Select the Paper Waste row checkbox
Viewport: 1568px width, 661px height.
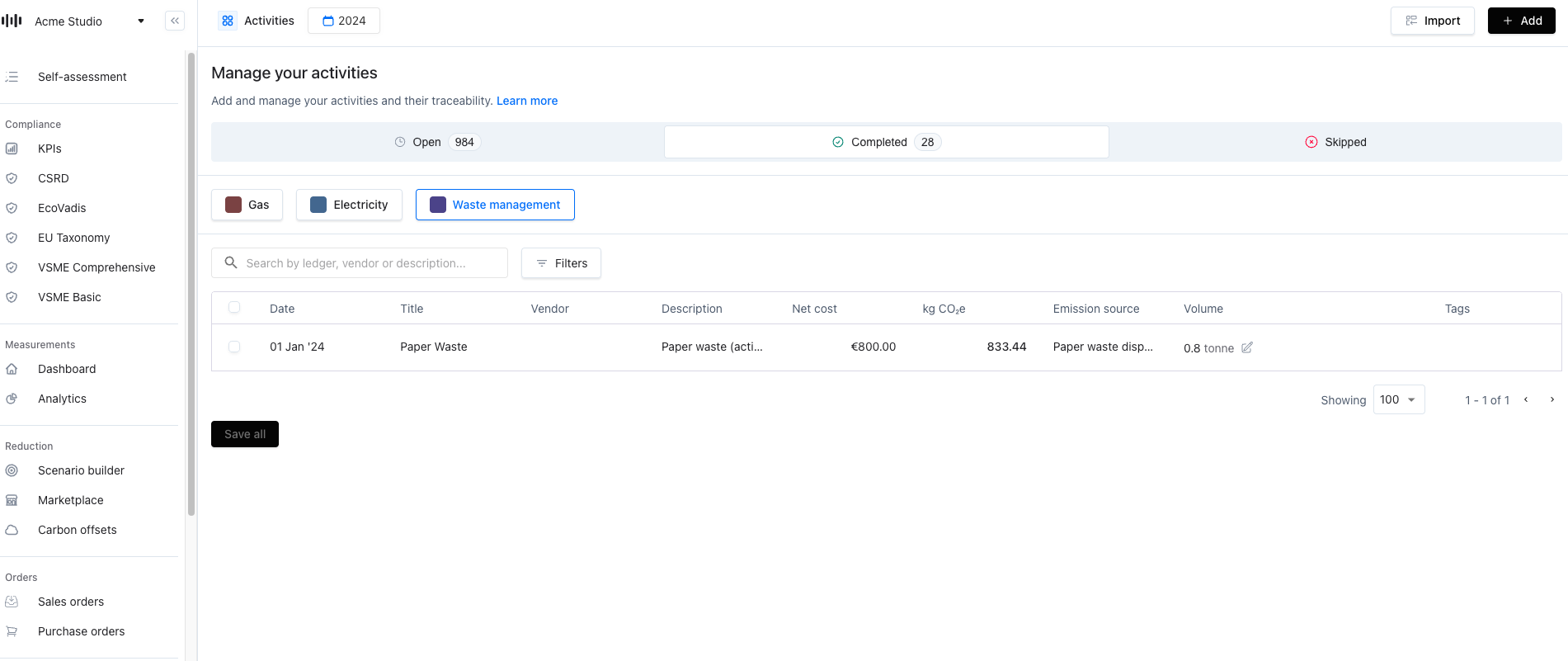pyautogui.click(x=234, y=347)
